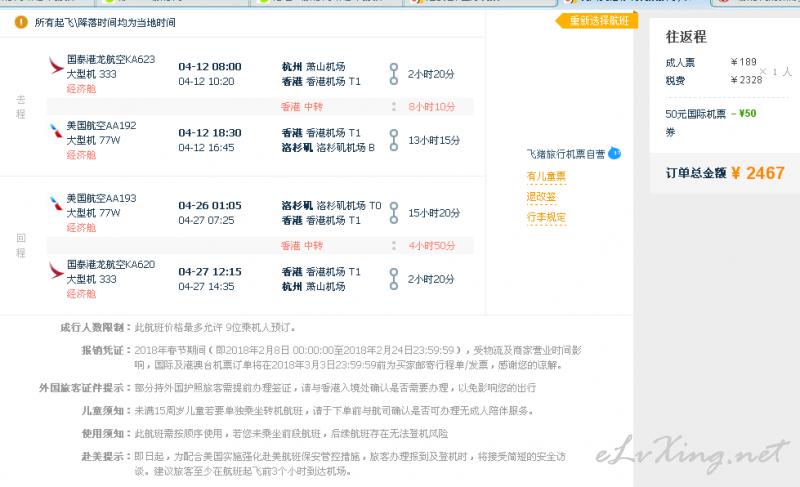Screen dimensions: 800x487
Task: Click the order total ¥2467
Action: point(758,173)
